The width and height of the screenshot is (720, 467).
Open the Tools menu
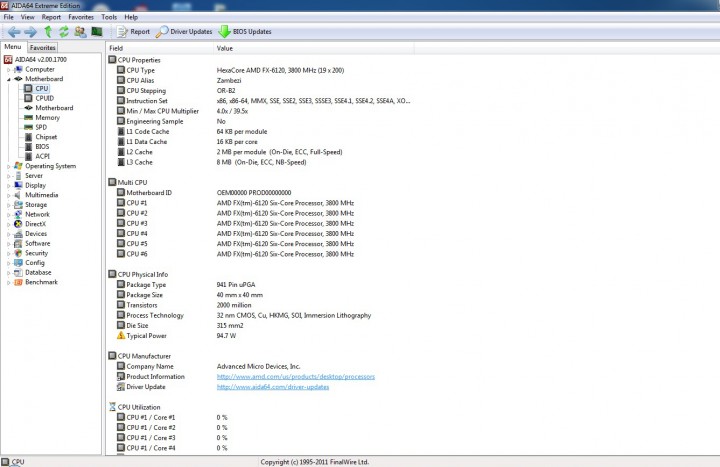(109, 17)
